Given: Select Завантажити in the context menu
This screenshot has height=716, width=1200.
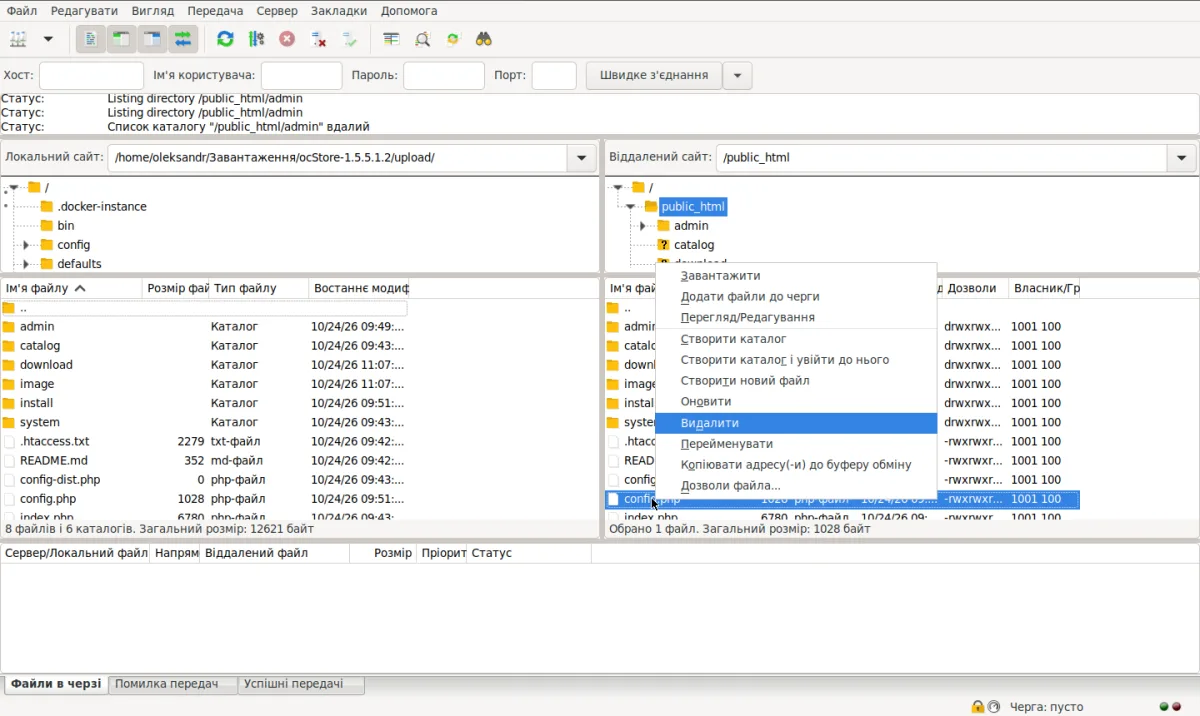Looking at the screenshot, I should tap(796, 276).
